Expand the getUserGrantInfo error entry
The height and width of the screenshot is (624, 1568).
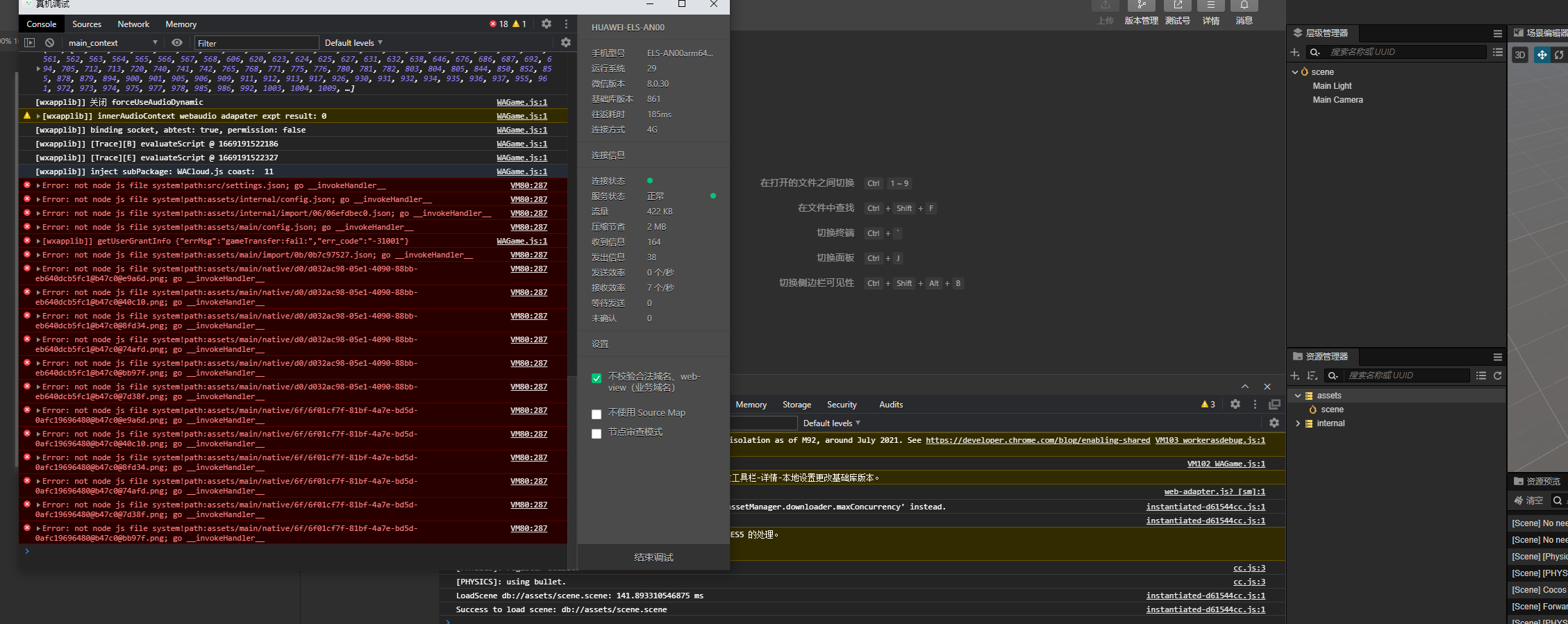[x=38, y=241]
